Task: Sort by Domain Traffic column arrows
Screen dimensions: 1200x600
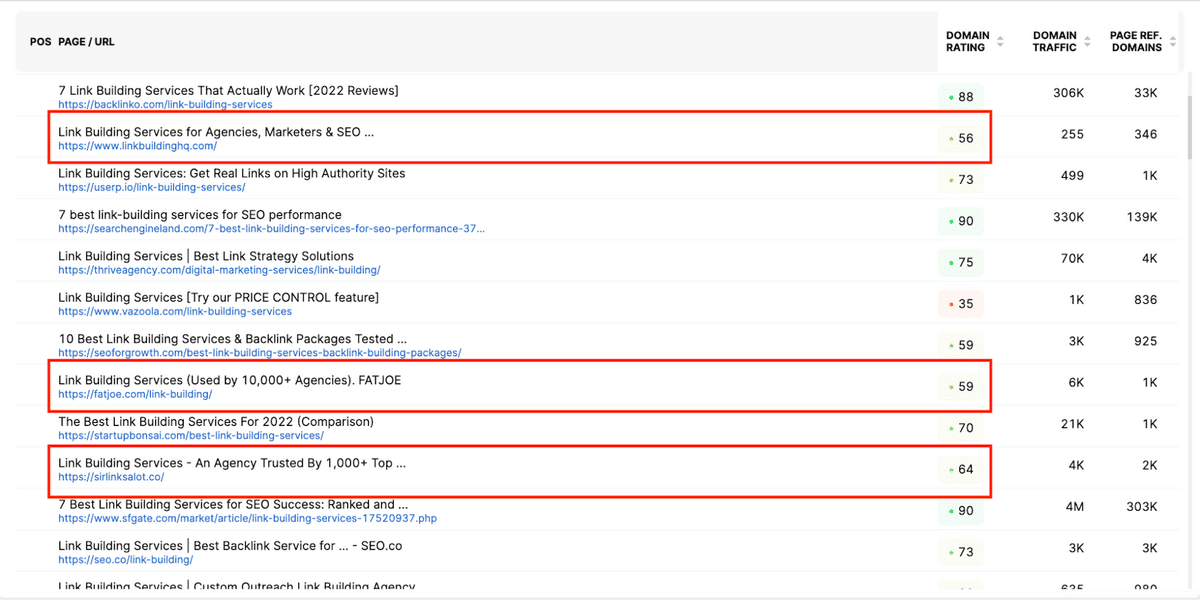Action: [1088, 41]
